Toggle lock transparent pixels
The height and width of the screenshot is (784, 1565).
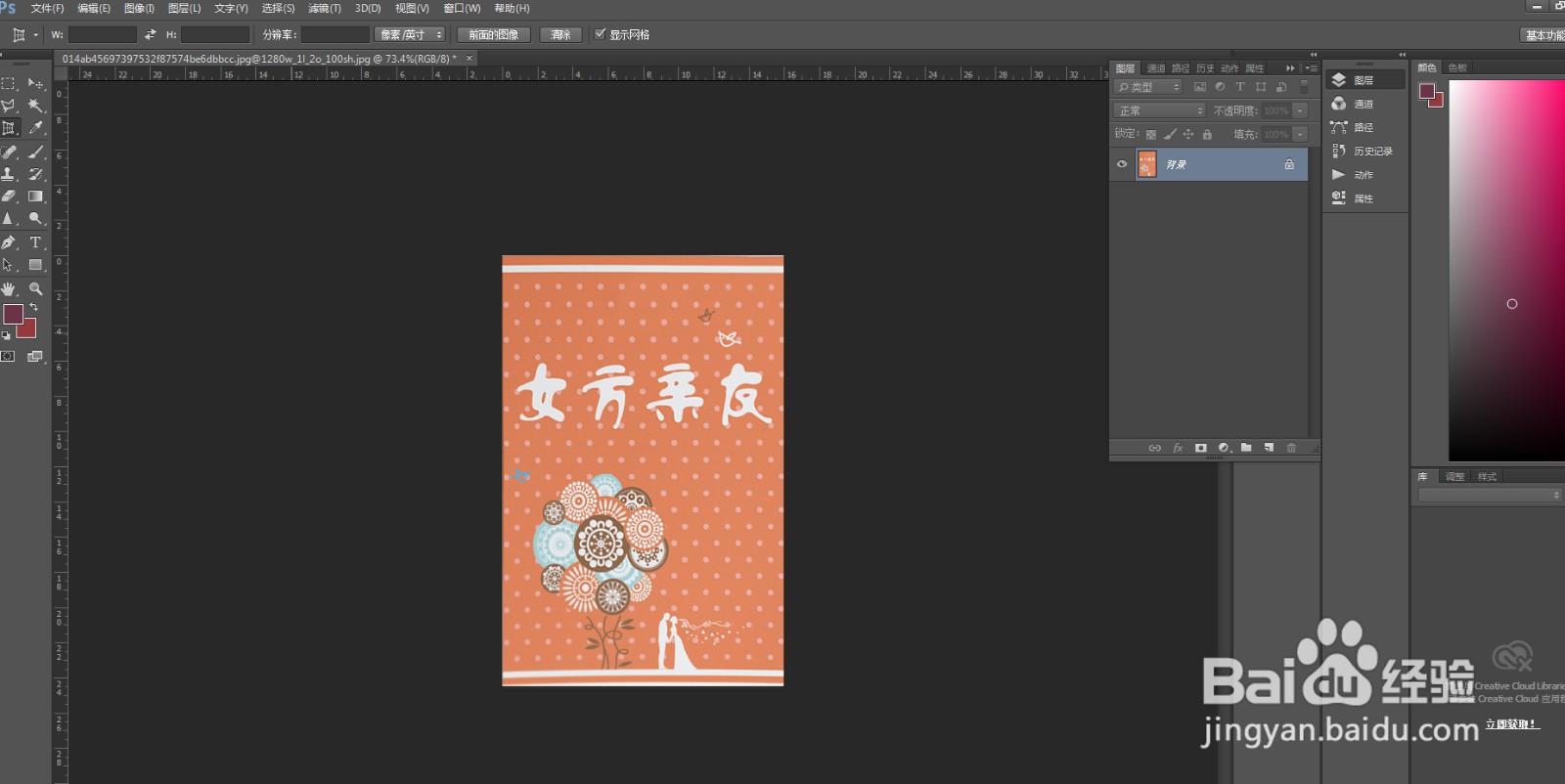point(1151,134)
